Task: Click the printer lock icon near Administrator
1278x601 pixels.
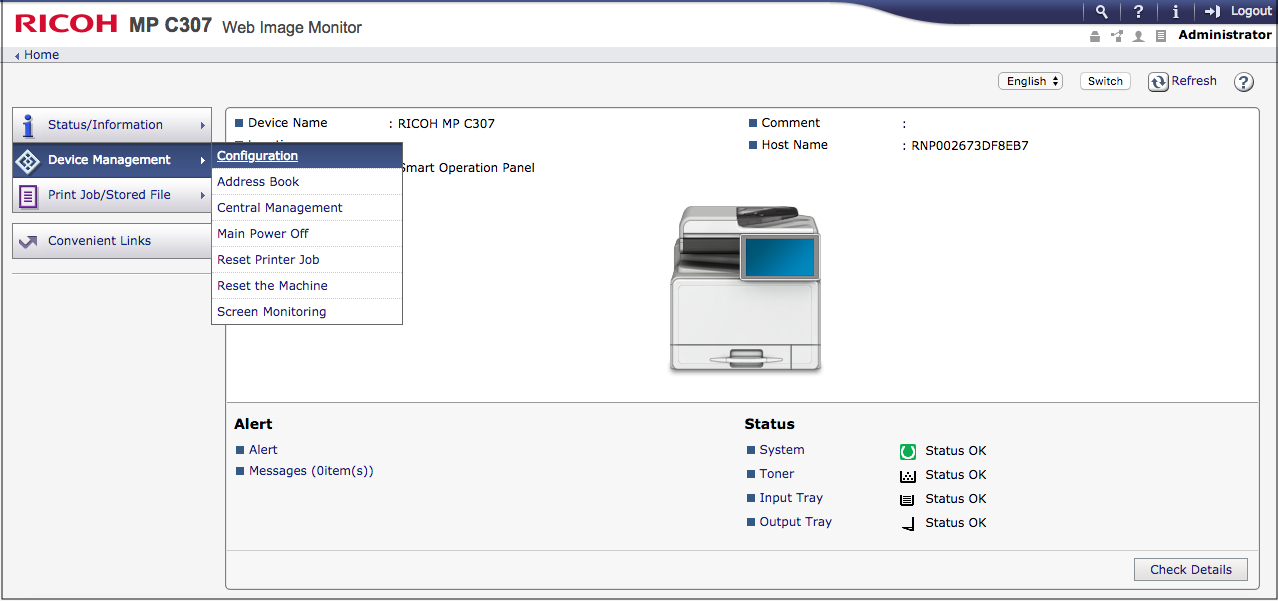Action: tap(1095, 36)
